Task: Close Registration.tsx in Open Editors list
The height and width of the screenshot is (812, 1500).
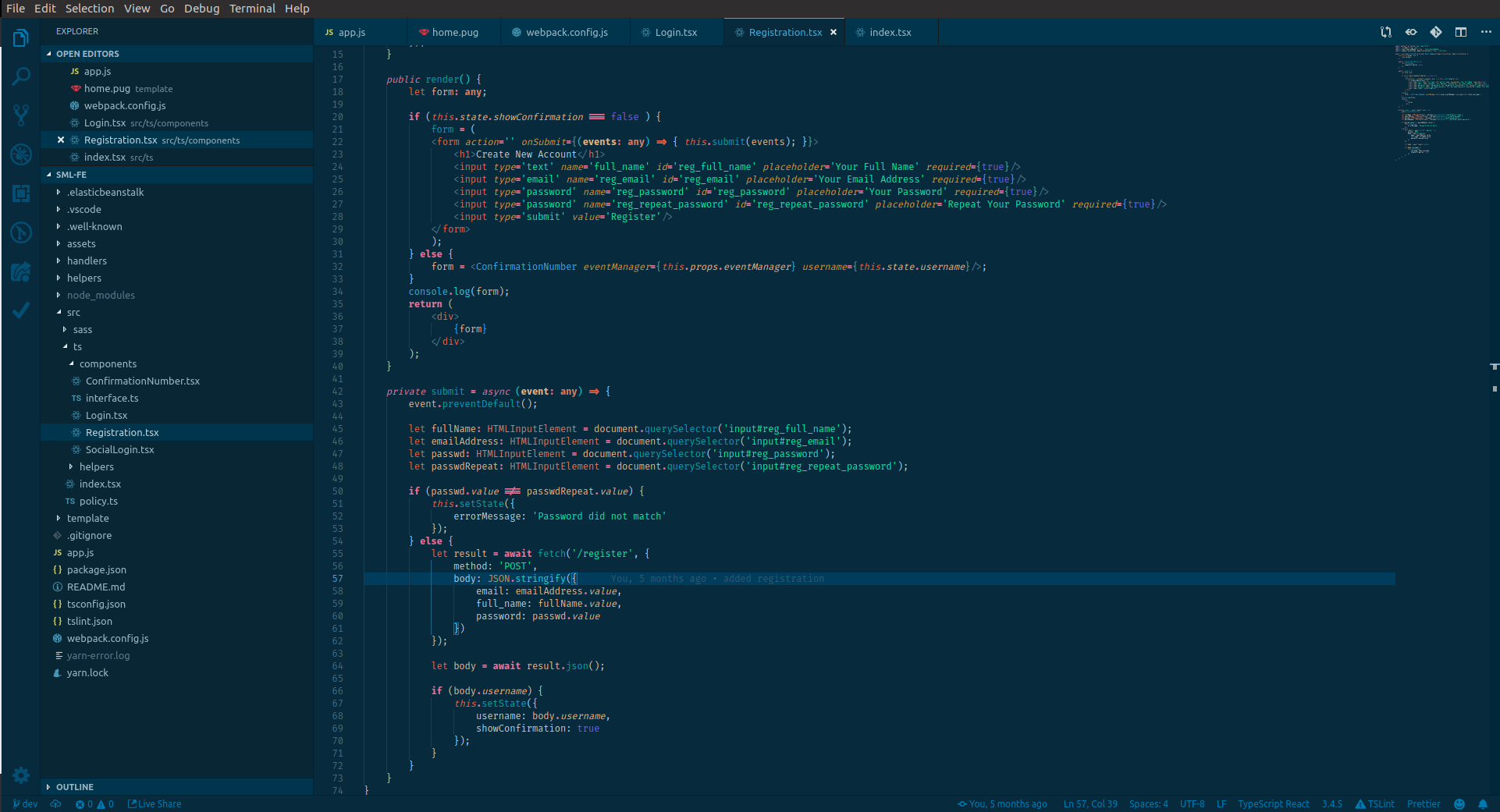Action: coord(61,140)
